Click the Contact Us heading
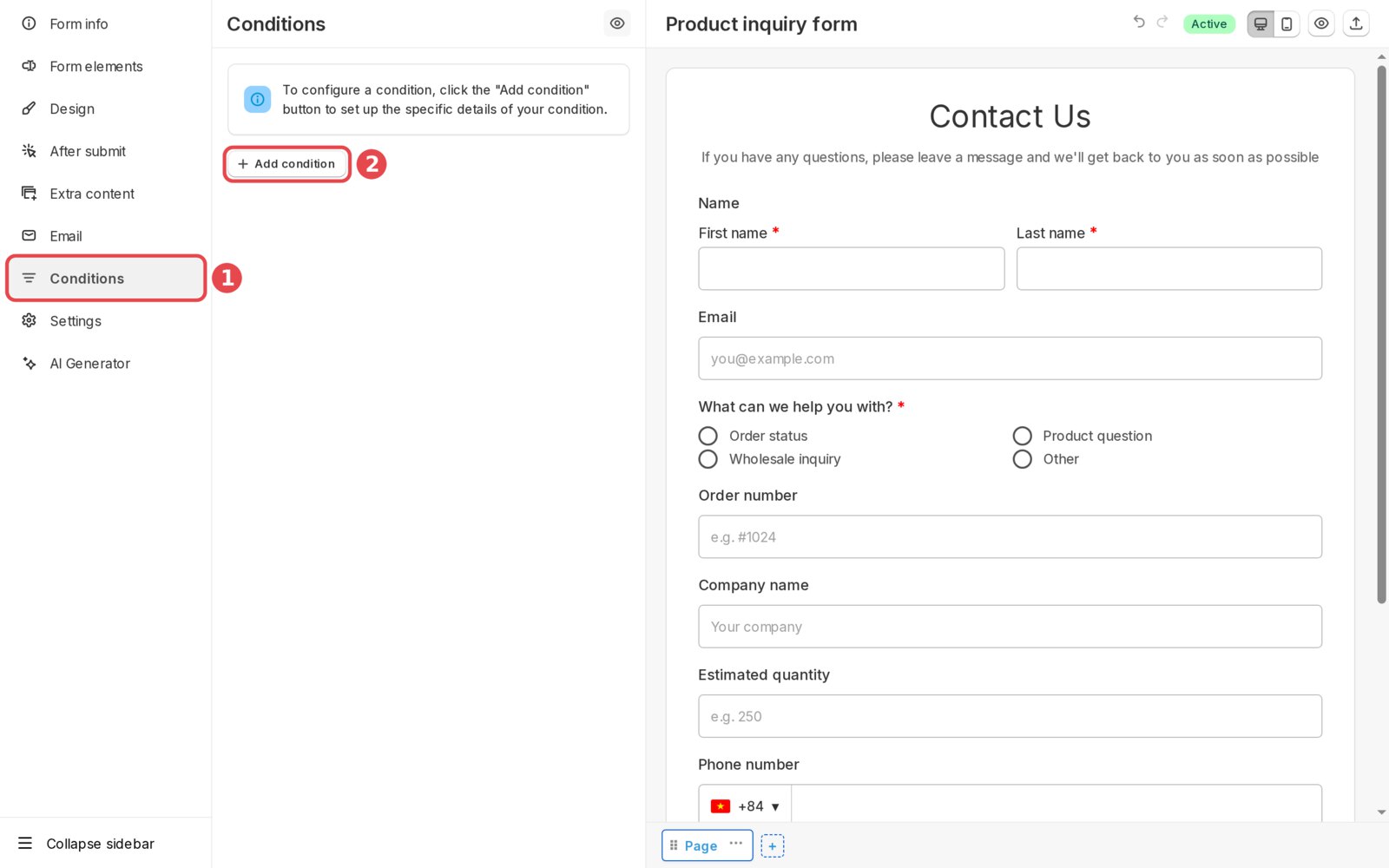1389x868 pixels. tap(1010, 116)
